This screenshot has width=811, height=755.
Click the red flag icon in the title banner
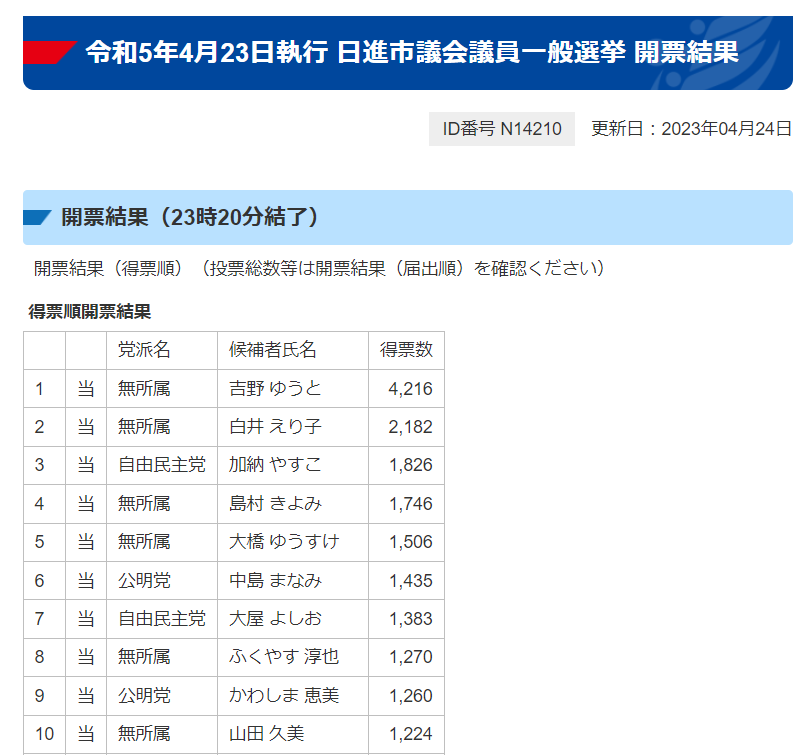(49, 52)
